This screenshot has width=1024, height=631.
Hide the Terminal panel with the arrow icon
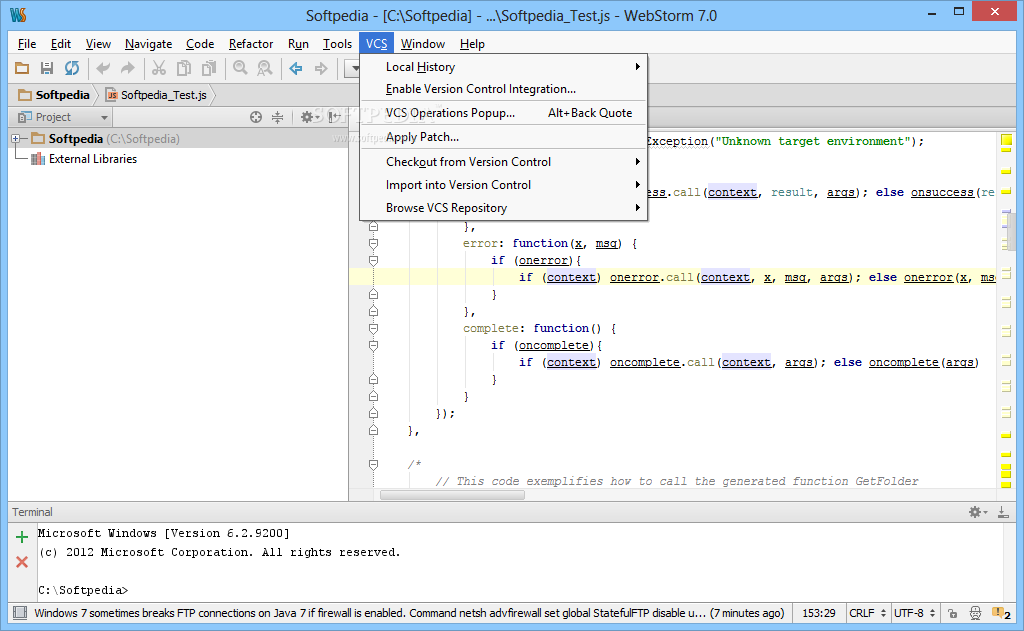click(1003, 512)
